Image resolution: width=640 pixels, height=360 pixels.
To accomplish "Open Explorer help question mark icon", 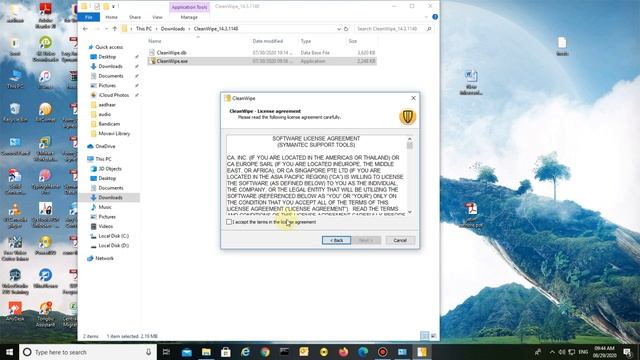I will [x=435, y=17].
